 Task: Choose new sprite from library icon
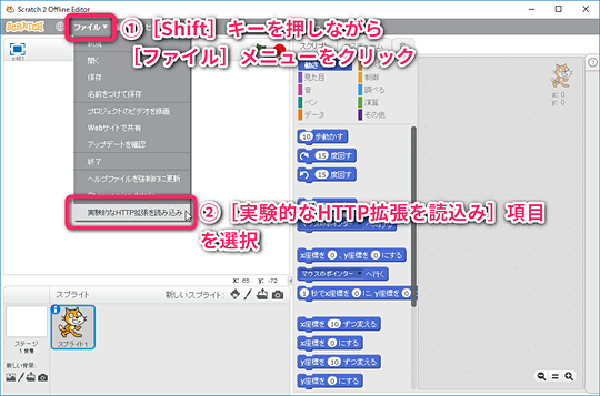pyautogui.click(x=235, y=294)
